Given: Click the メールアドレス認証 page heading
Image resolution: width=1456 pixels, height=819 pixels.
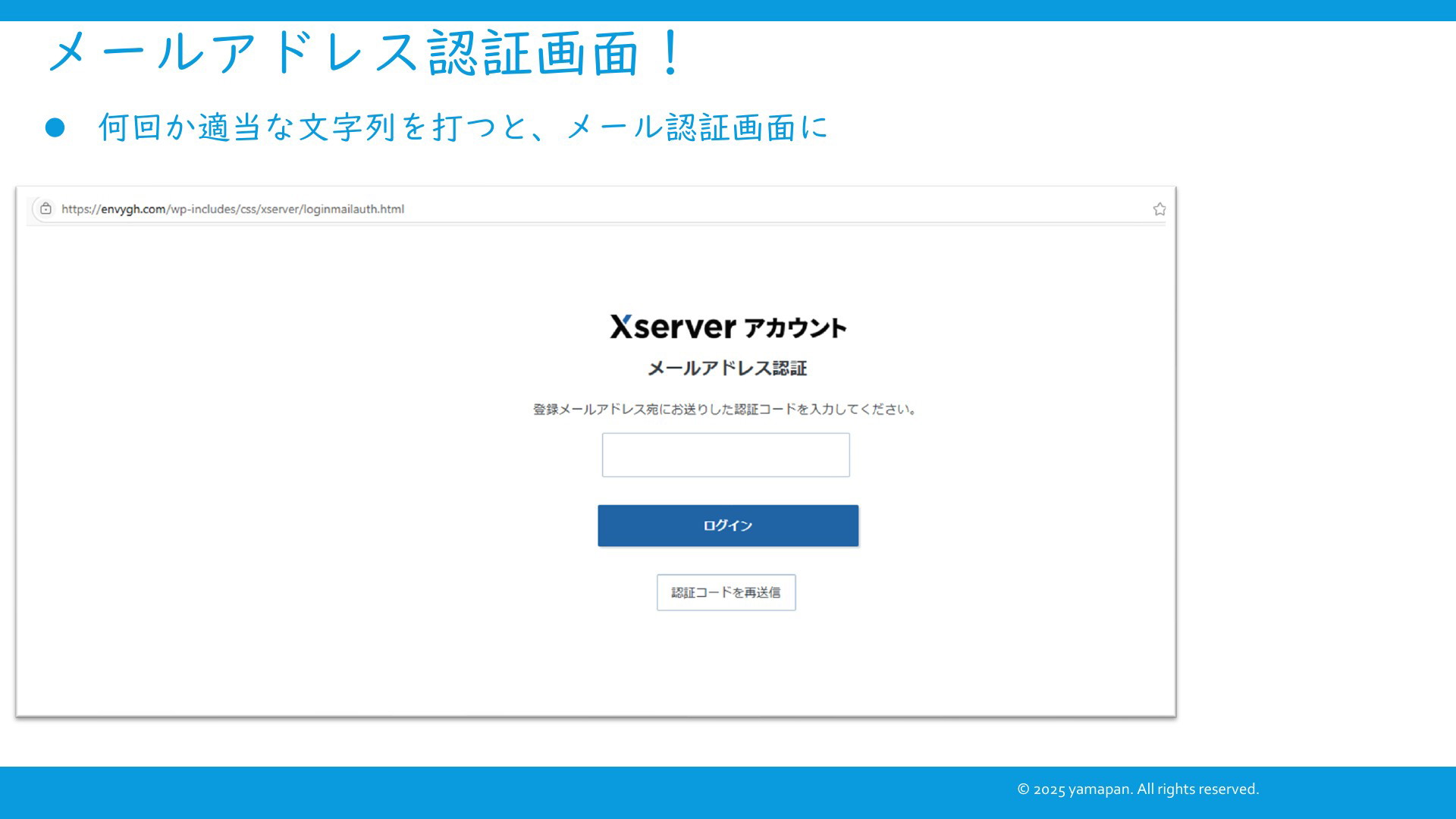Looking at the screenshot, I should pos(726,369).
